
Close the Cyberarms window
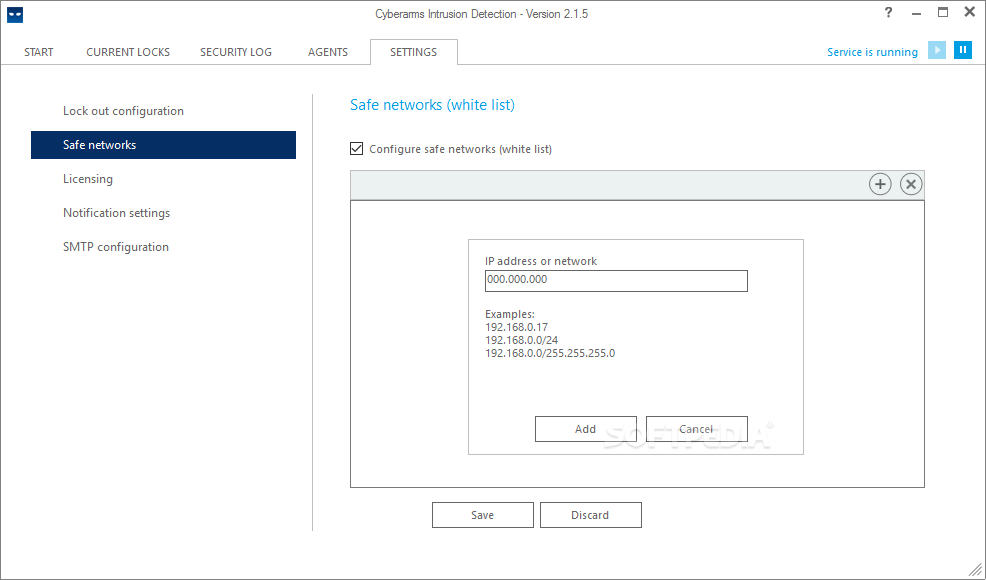coord(970,12)
